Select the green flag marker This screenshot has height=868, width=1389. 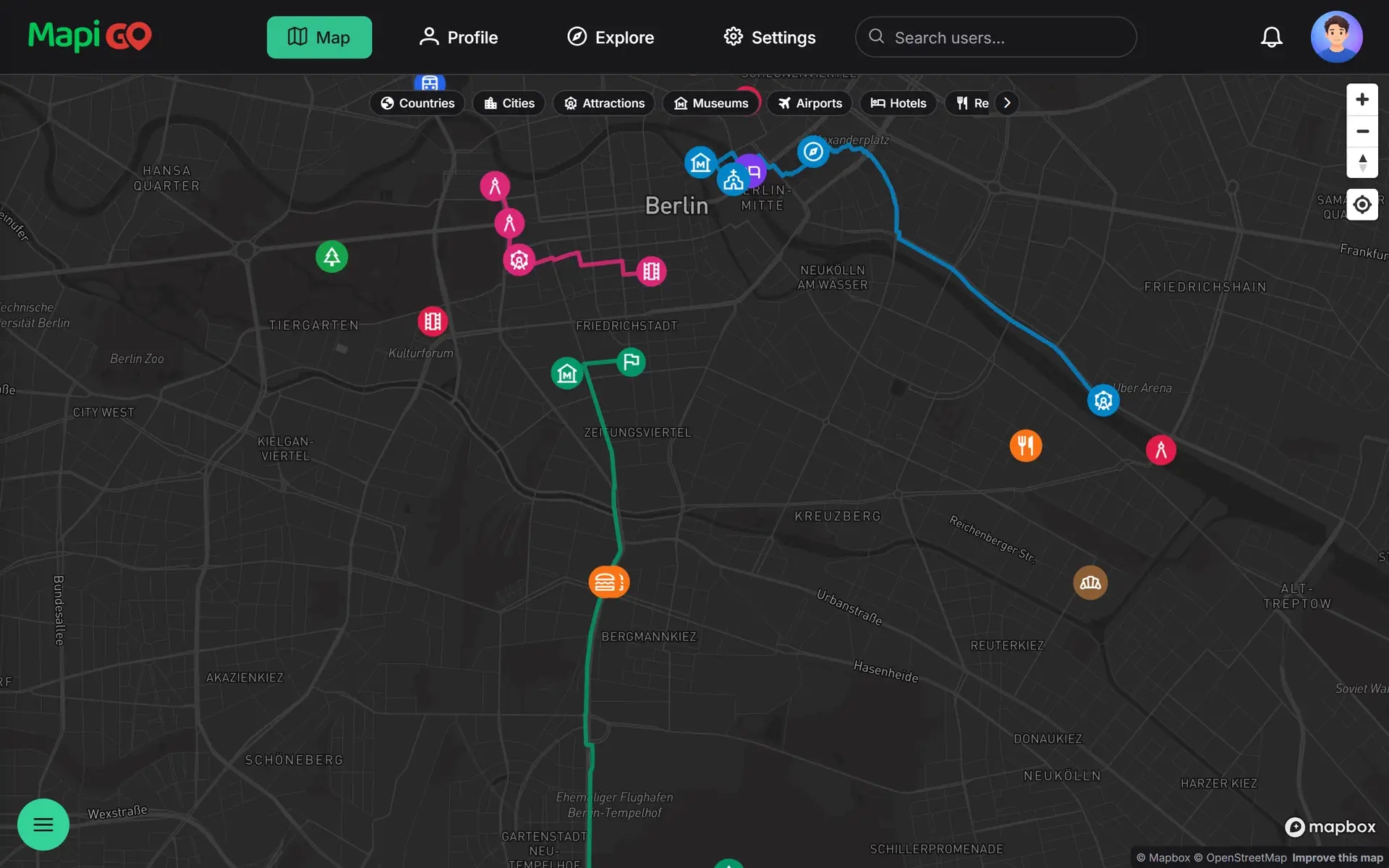[631, 361]
